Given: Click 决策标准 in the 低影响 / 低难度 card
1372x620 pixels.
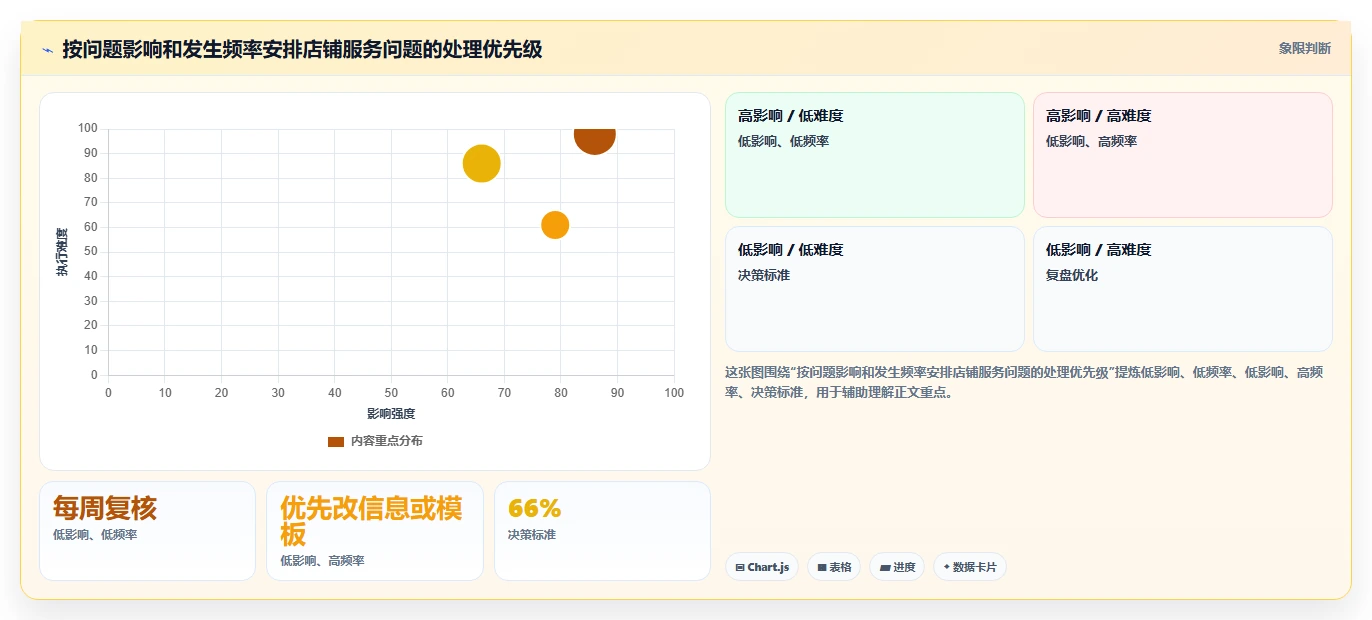Looking at the screenshot, I should click(x=764, y=275).
